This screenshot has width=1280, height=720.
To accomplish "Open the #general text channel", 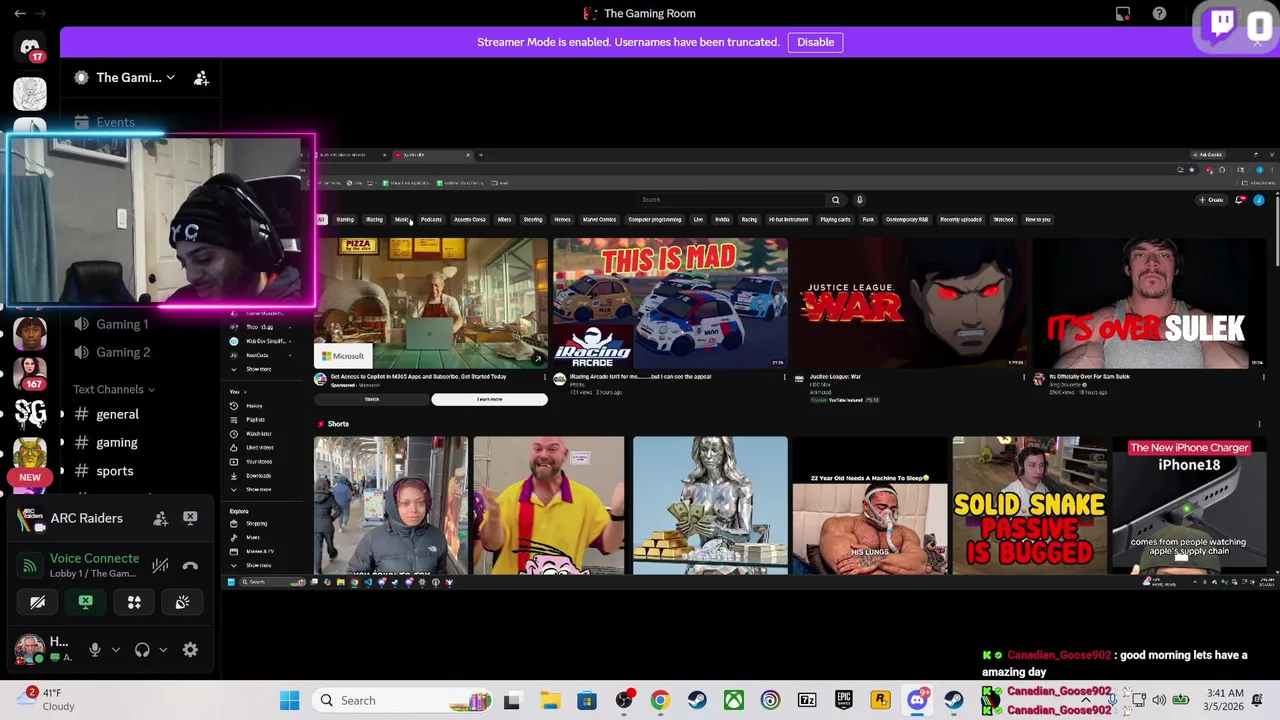I will (x=117, y=414).
